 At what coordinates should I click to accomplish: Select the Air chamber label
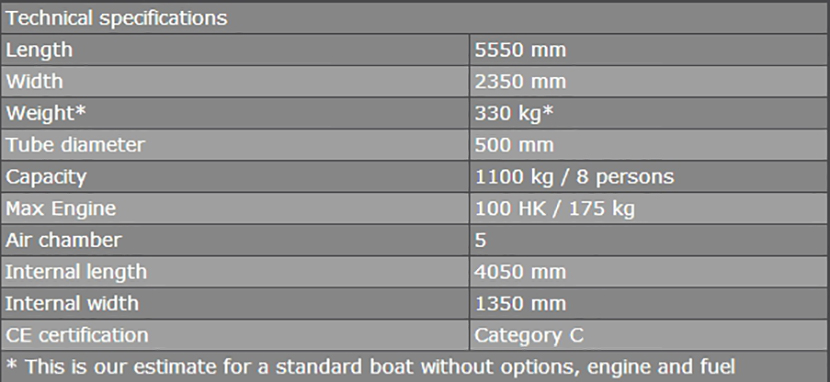(x=64, y=240)
